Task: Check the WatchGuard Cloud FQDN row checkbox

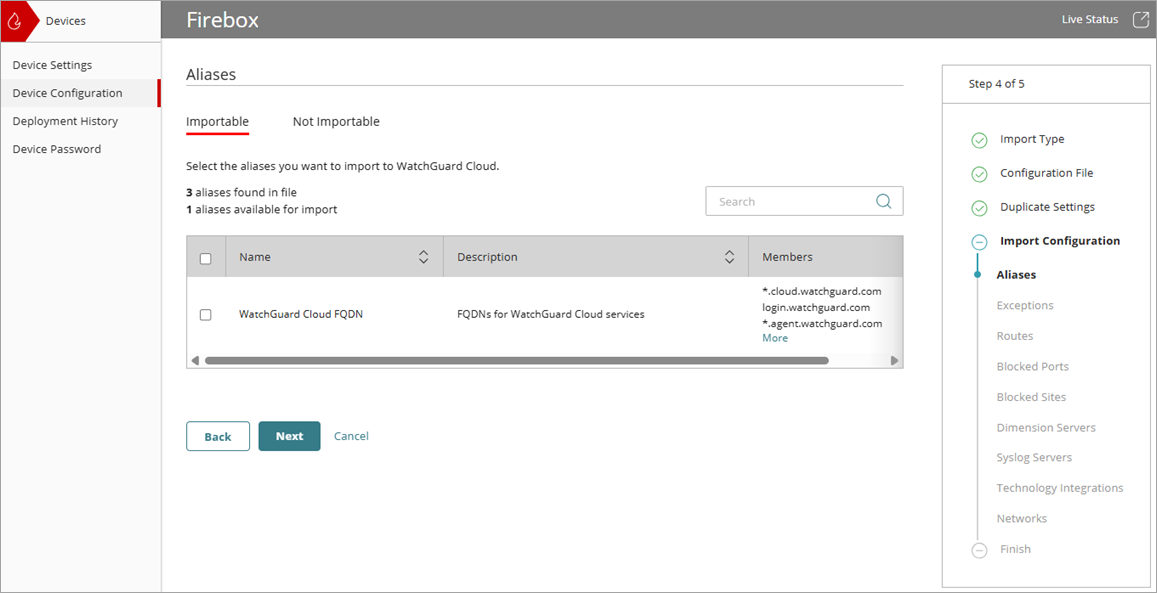Action: tap(206, 315)
